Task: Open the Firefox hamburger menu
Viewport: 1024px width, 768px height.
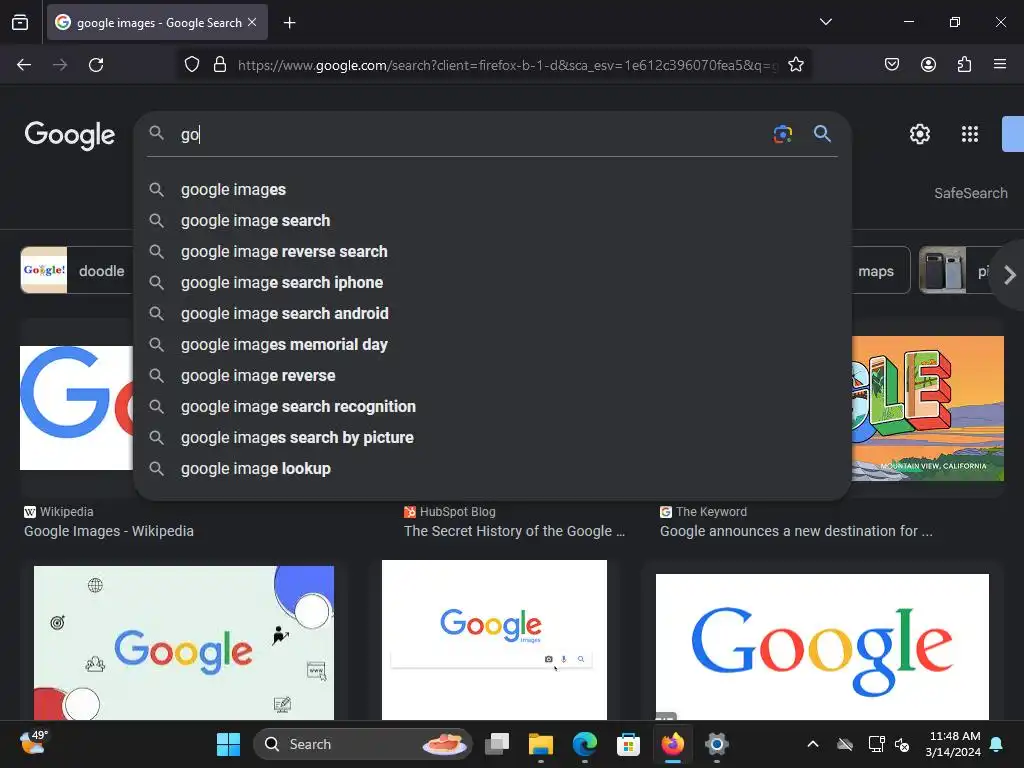Action: click(1000, 65)
